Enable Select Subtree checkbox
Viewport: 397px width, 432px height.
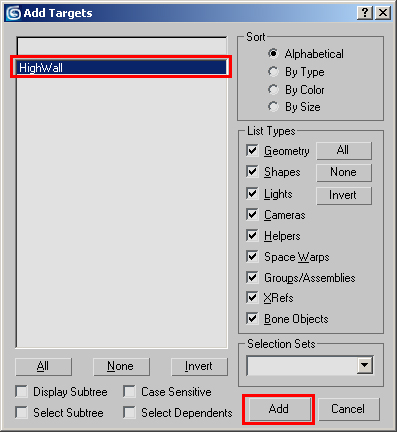click(22, 413)
